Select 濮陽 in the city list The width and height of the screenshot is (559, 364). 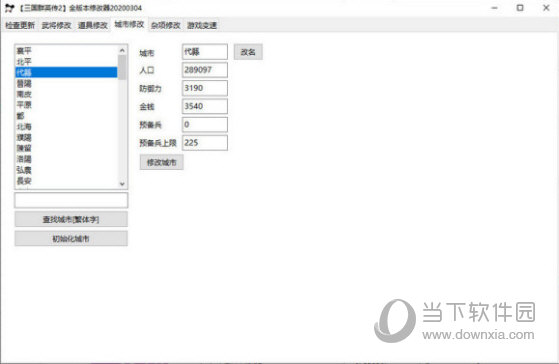pos(66,137)
